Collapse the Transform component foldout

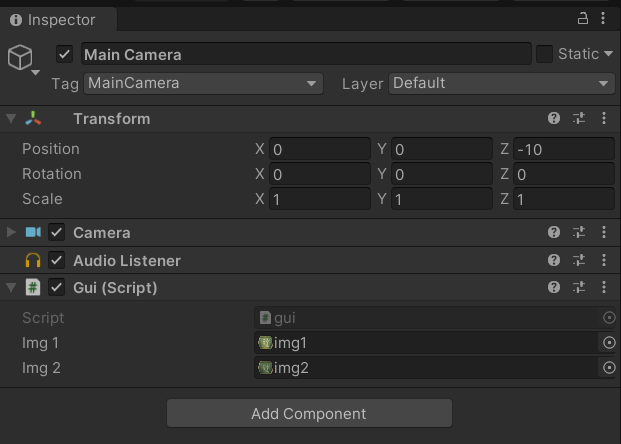coord(11,119)
